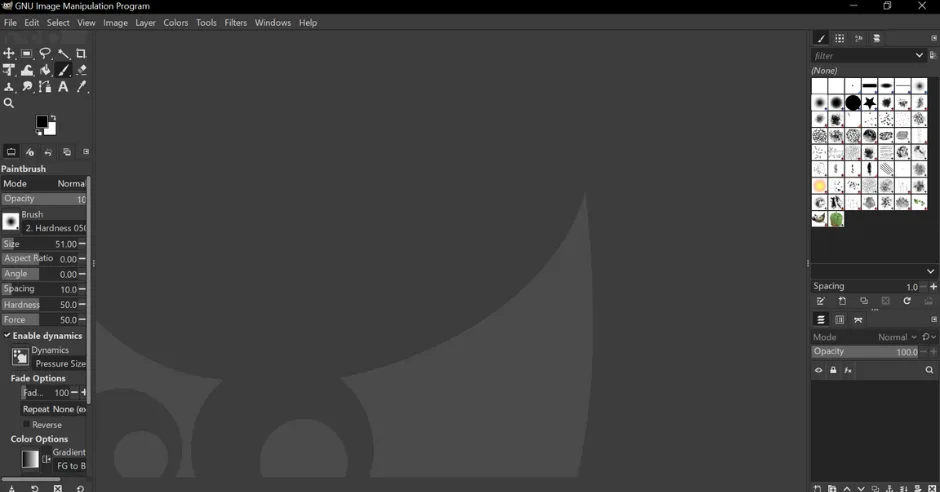Switch to the Brushes tab
Image resolution: width=940 pixels, height=492 pixels.
821,38
